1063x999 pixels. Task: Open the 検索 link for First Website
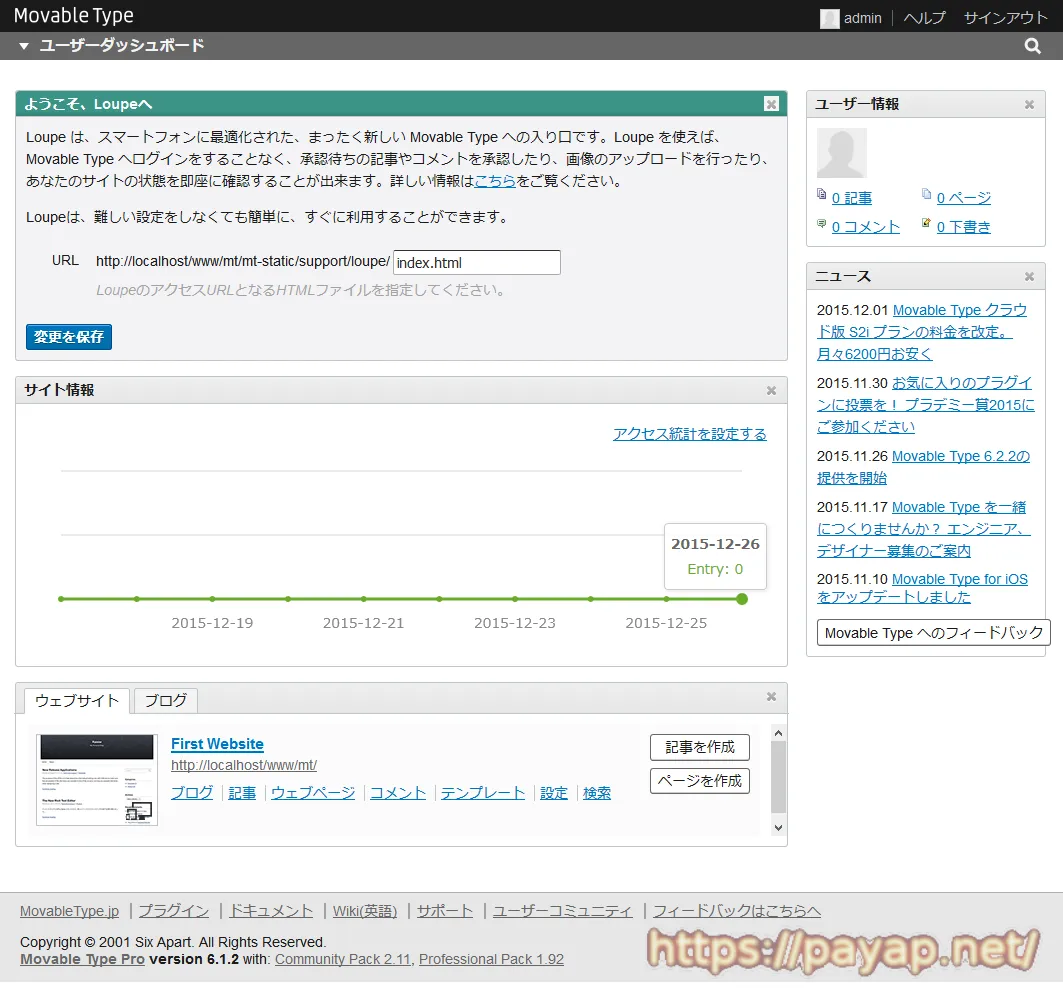[x=597, y=793]
